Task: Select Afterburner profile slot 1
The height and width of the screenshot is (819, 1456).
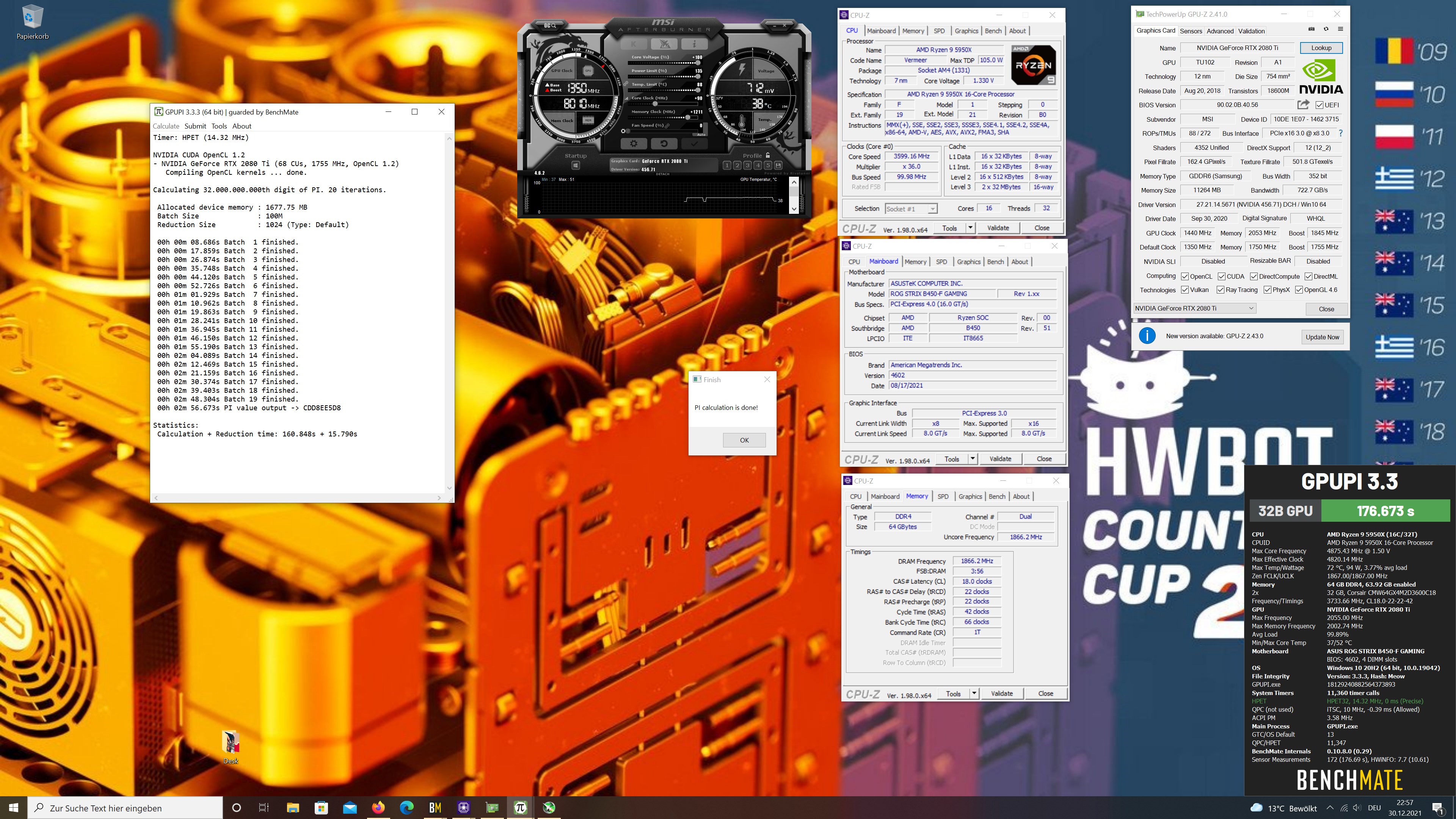Action: coord(728,165)
